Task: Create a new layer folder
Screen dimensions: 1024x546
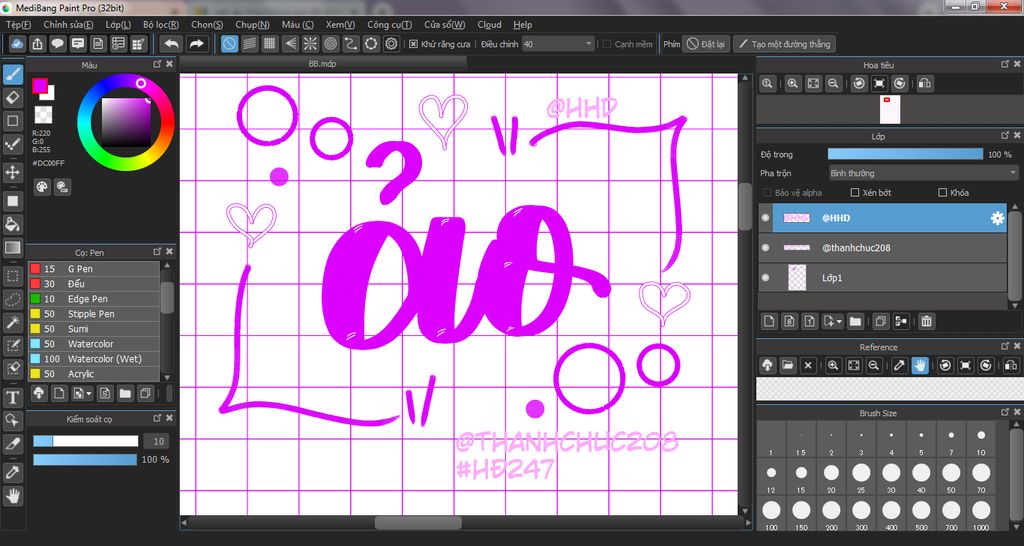Action: (855, 321)
